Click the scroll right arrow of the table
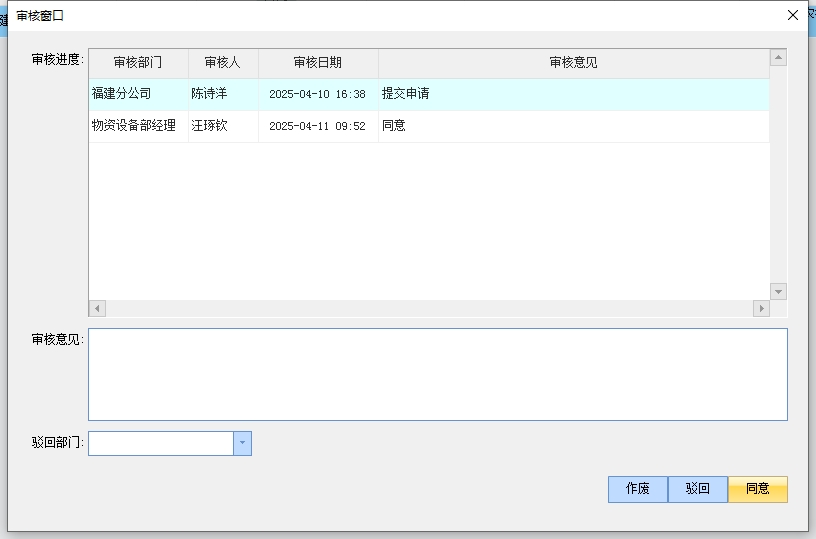The image size is (816, 539). click(761, 309)
